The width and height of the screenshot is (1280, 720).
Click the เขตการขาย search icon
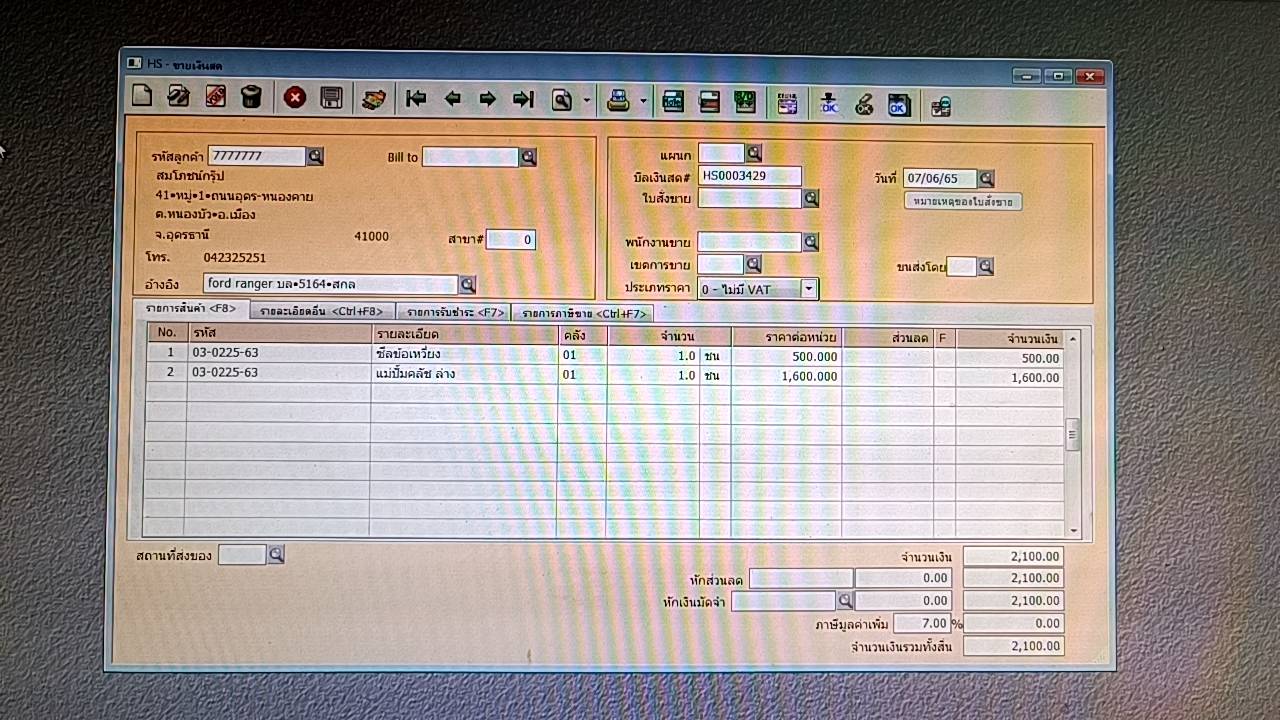753,264
